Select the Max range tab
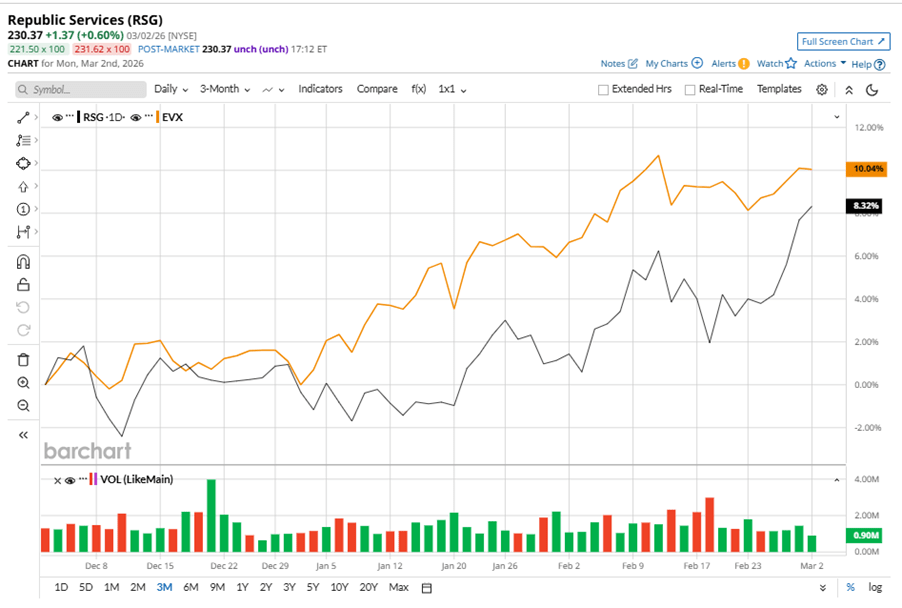 tap(397, 589)
